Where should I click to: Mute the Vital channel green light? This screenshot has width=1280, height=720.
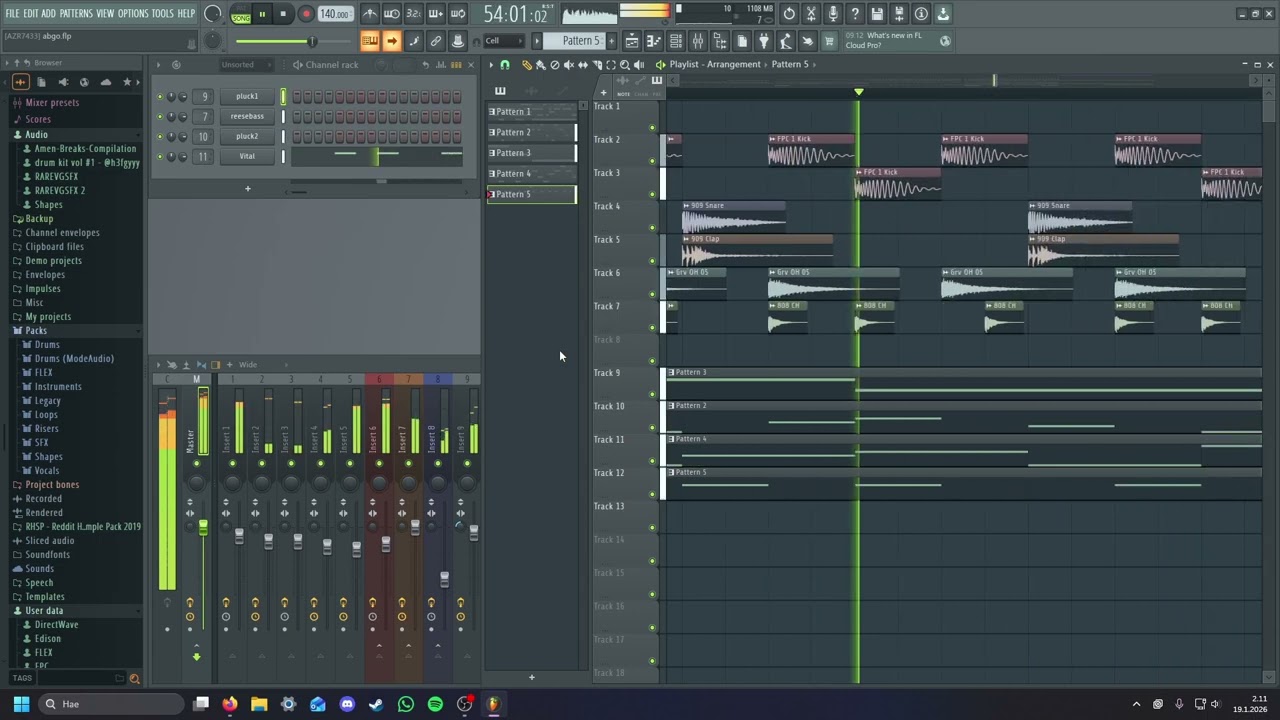point(159,156)
